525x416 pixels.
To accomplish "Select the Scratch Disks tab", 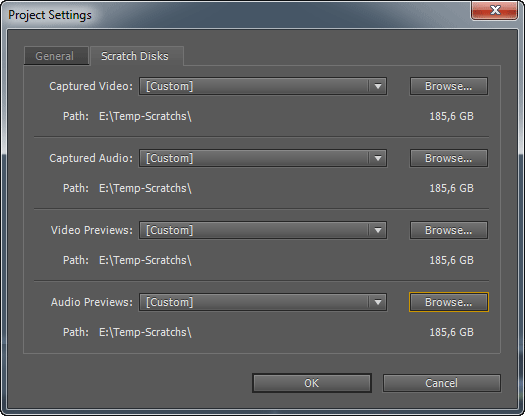I will point(136,56).
